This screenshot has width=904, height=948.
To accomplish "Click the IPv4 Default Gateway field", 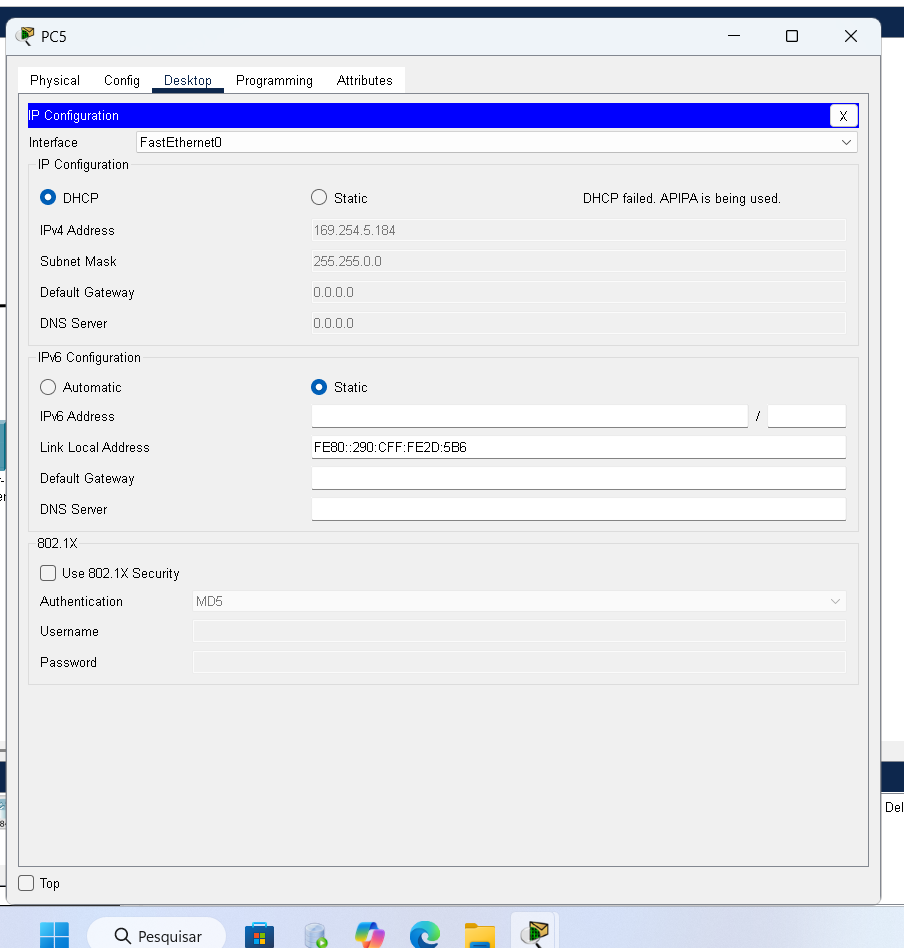I will (x=578, y=292).
